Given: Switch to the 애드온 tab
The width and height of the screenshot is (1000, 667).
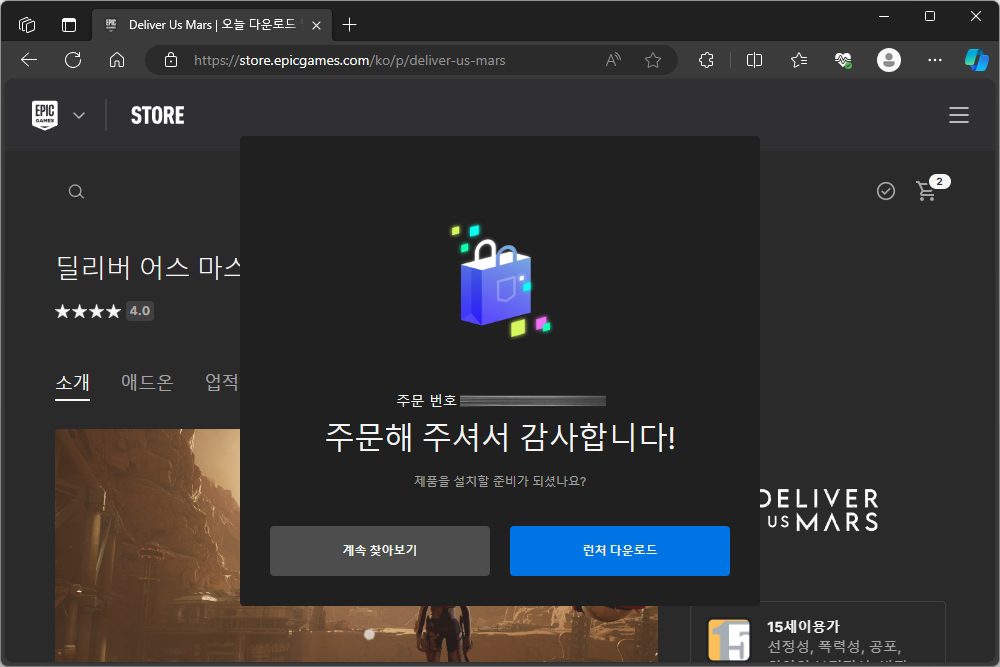Looking at the screenshot, I should click(147, 382).
